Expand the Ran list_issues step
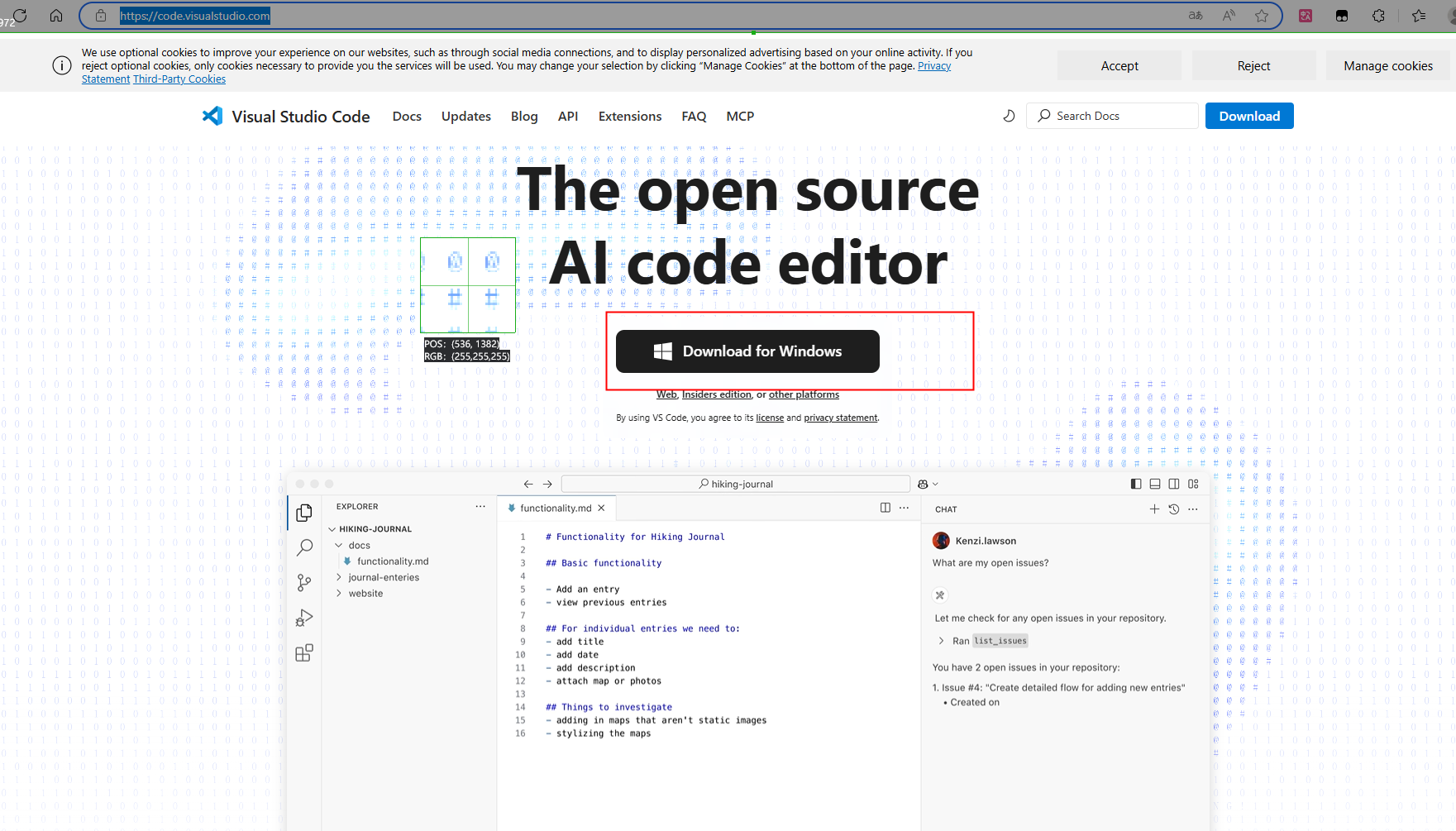This screenshot has height=831, width=1456. tap(941, 641)
